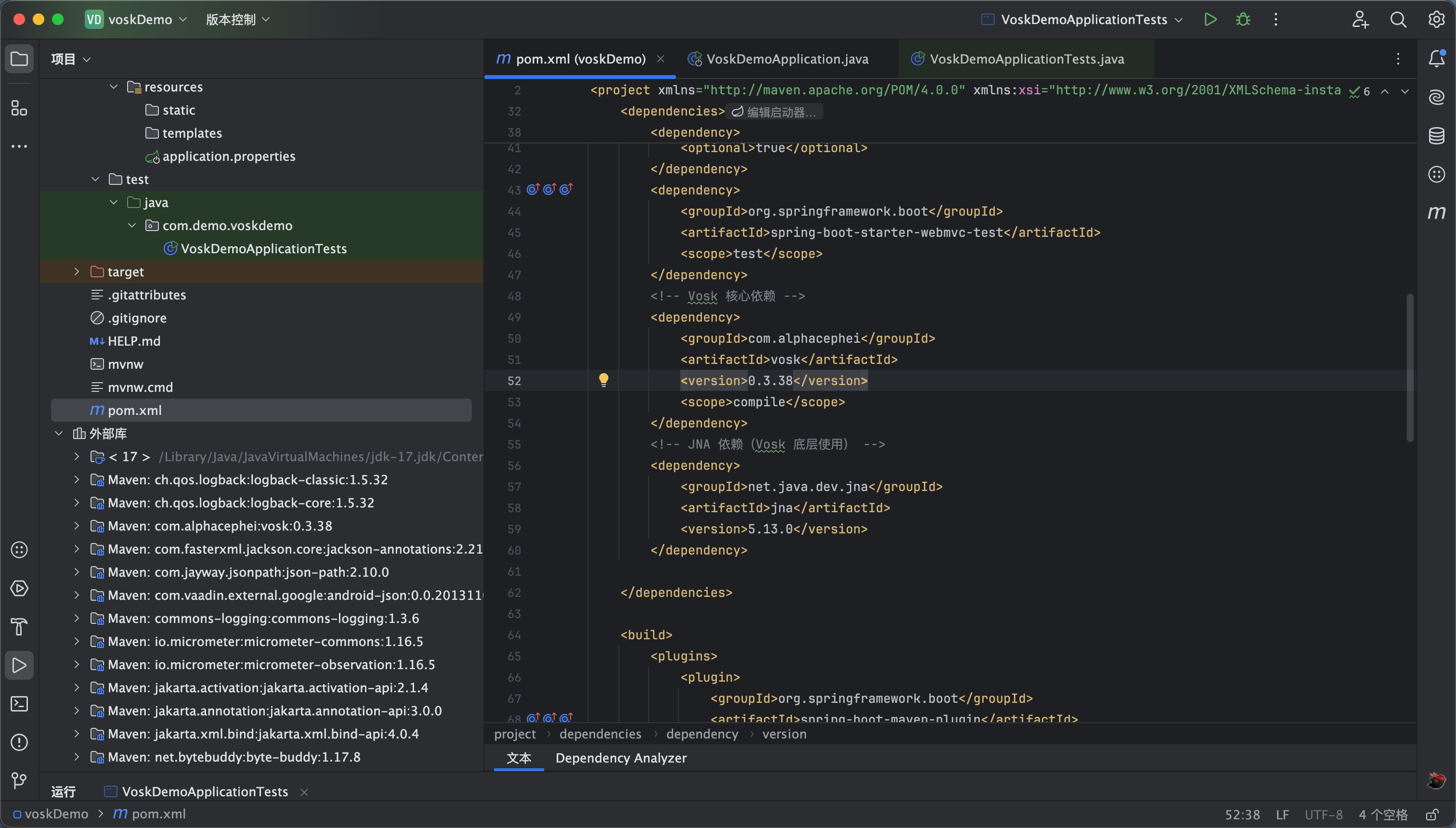
Task: Collapse the 外部库 external libraries node
Action: point(59,433)
